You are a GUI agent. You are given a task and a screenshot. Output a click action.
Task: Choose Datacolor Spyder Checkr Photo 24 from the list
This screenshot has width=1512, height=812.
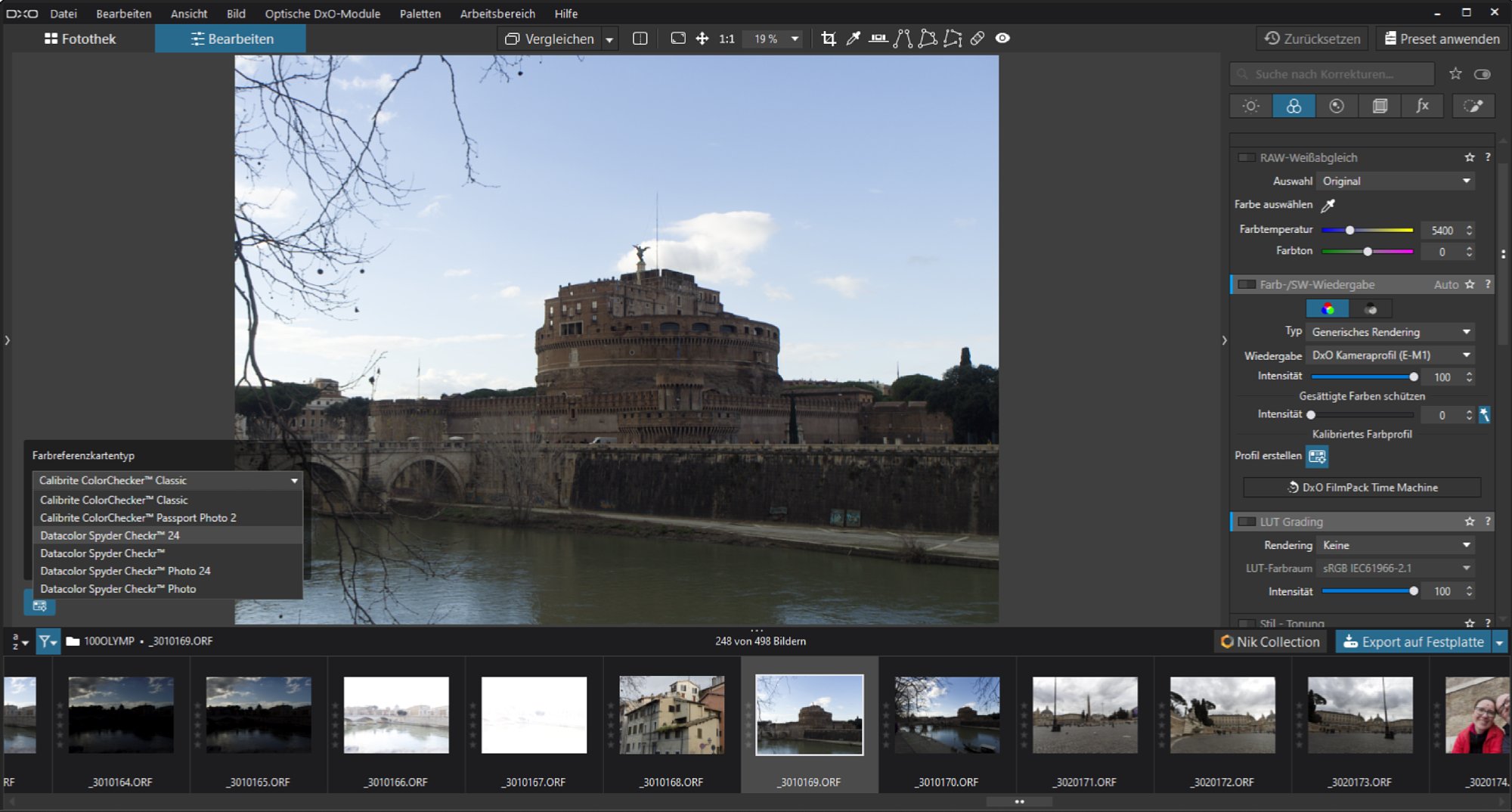(x=125, y=571)
